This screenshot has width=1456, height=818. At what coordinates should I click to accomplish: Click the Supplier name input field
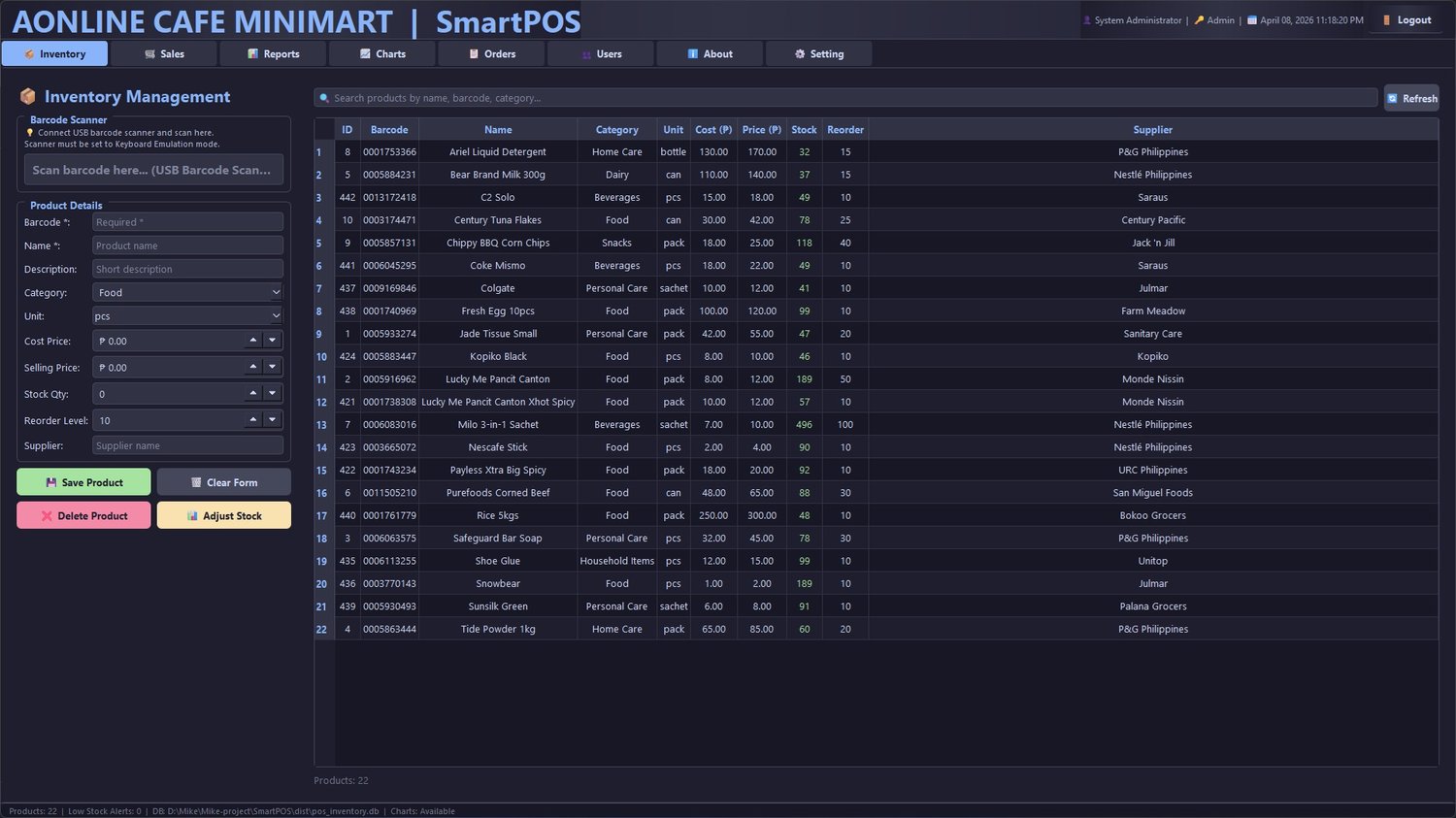click(188, 445)
